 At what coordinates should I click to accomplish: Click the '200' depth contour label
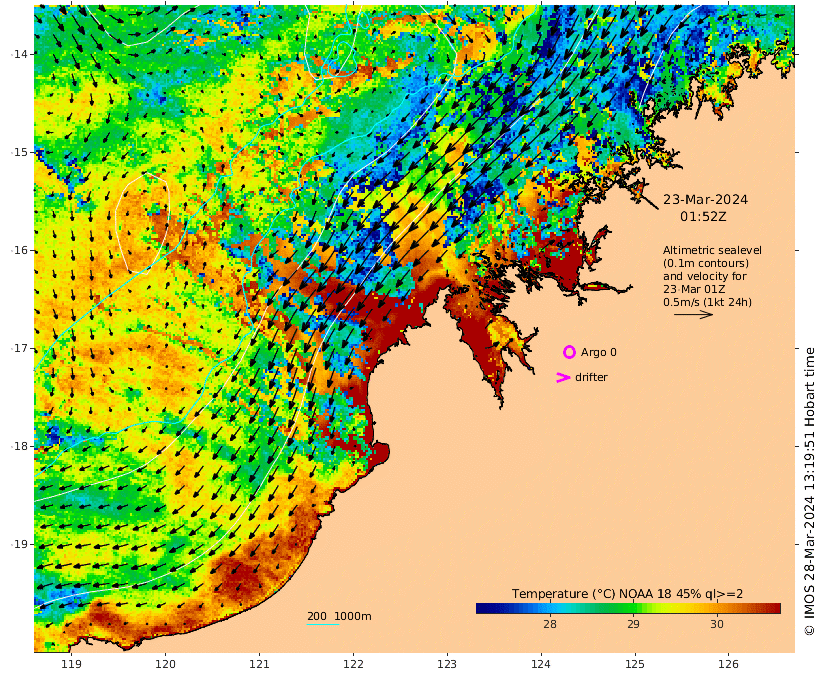click(x=317, y=616)
